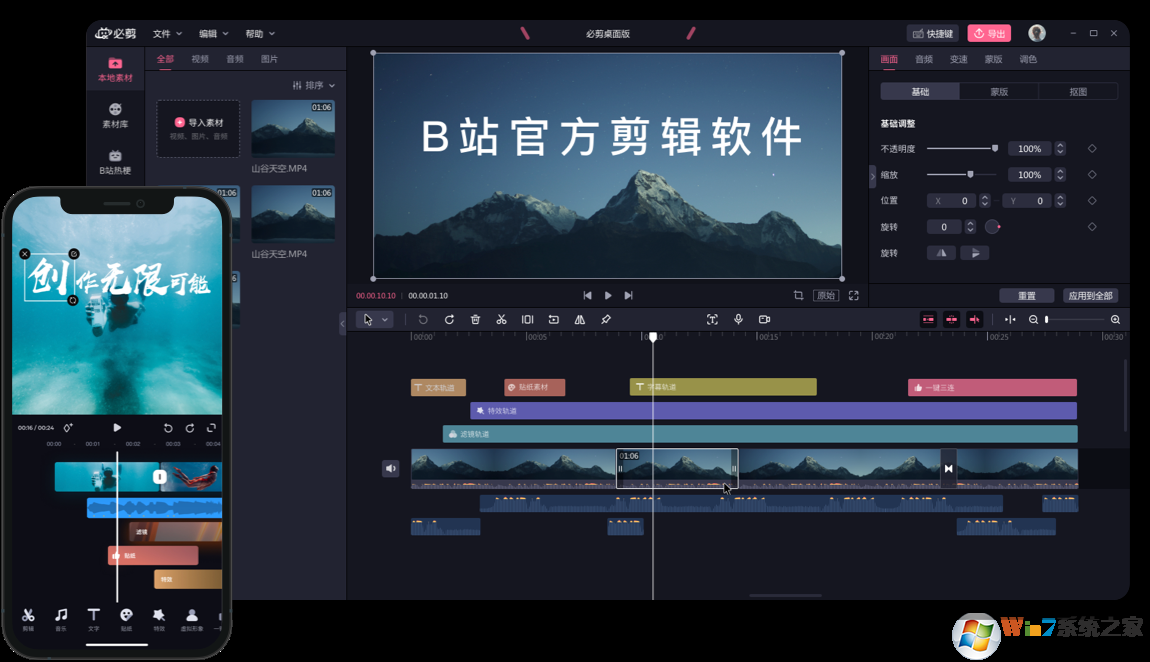Toggle second pink link-track button
This screenshot has height=662, width=1150.
(x=951, y=320)
